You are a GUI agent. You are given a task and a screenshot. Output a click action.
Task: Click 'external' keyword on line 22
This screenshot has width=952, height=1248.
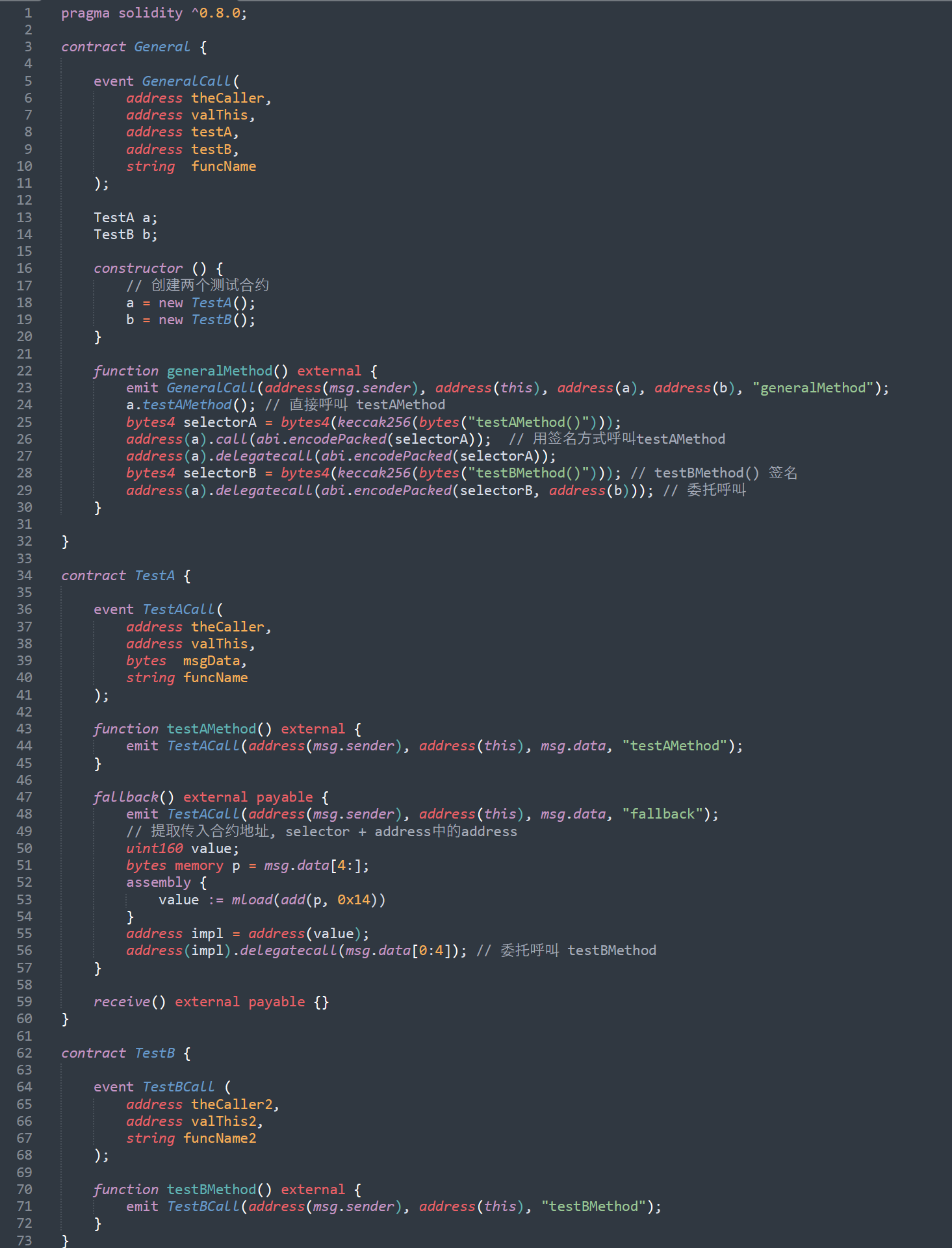pos(329,371)
